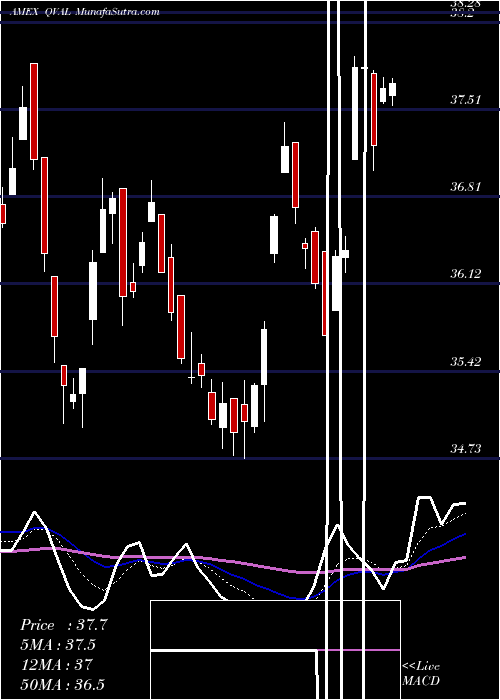Image resolution: width=500 pixels, height=700 pixels.
Task: Click the AMEX QVAL MunafaSutra.com chart title
Action: [x=85, y=12]
